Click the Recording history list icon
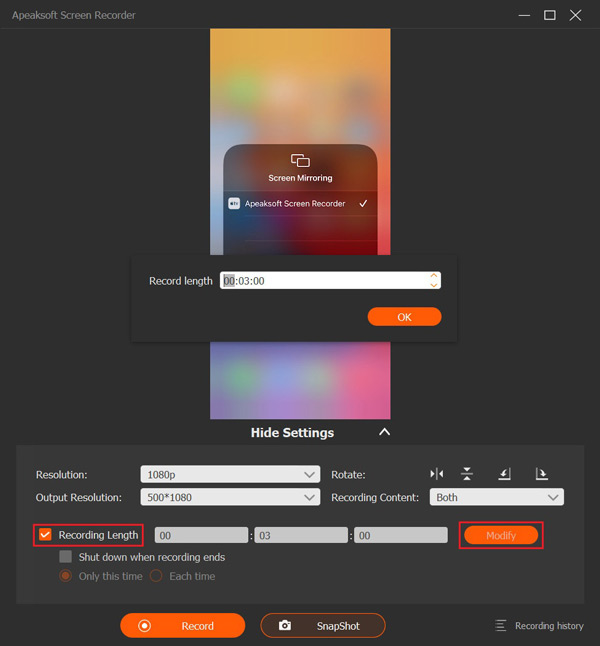The height and width of the screenshot is (646, 600). [x=500, y=625]
